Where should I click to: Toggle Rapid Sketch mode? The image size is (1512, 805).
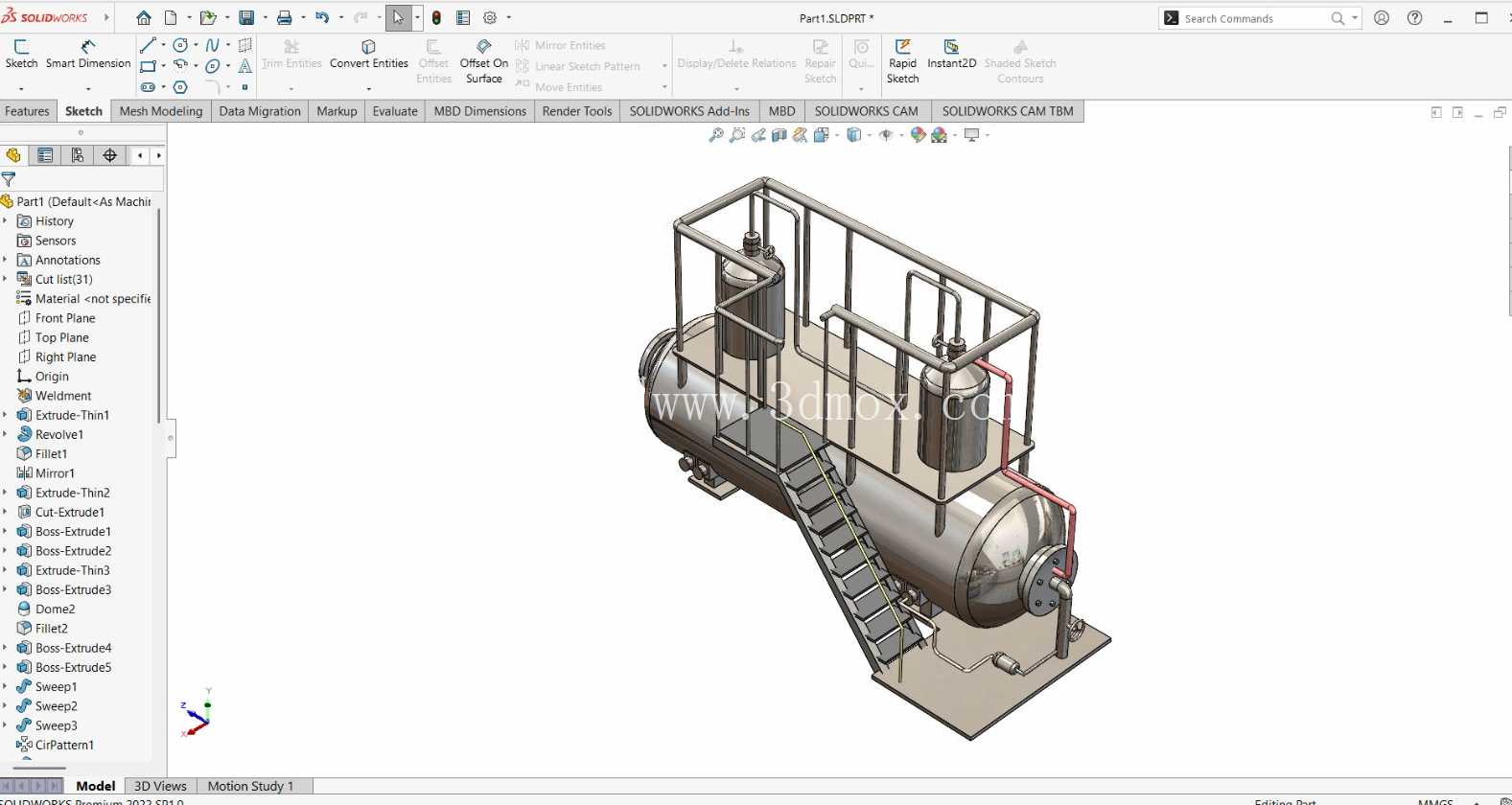[x=902, y=61]
